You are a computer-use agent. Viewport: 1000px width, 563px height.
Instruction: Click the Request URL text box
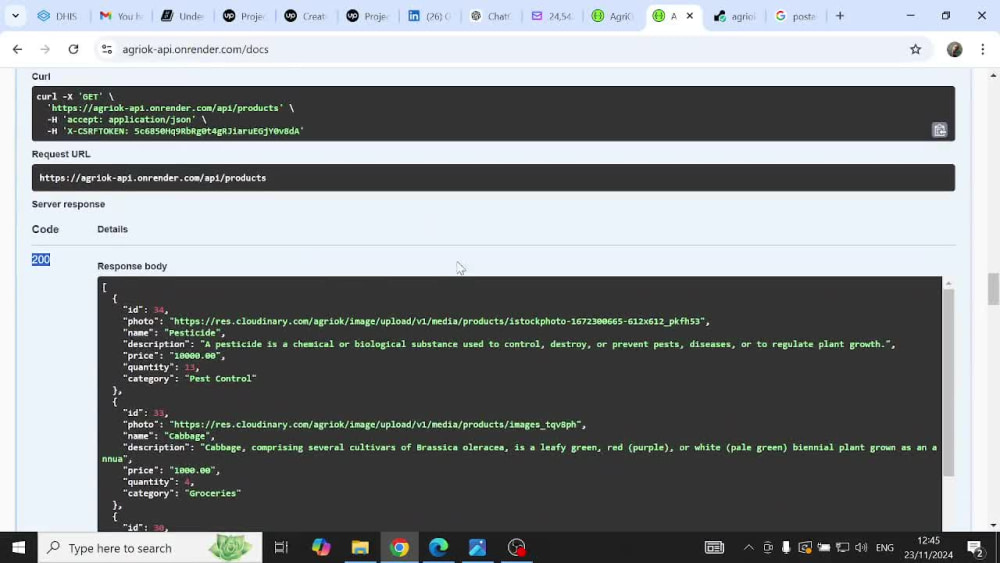coord(493,178)
